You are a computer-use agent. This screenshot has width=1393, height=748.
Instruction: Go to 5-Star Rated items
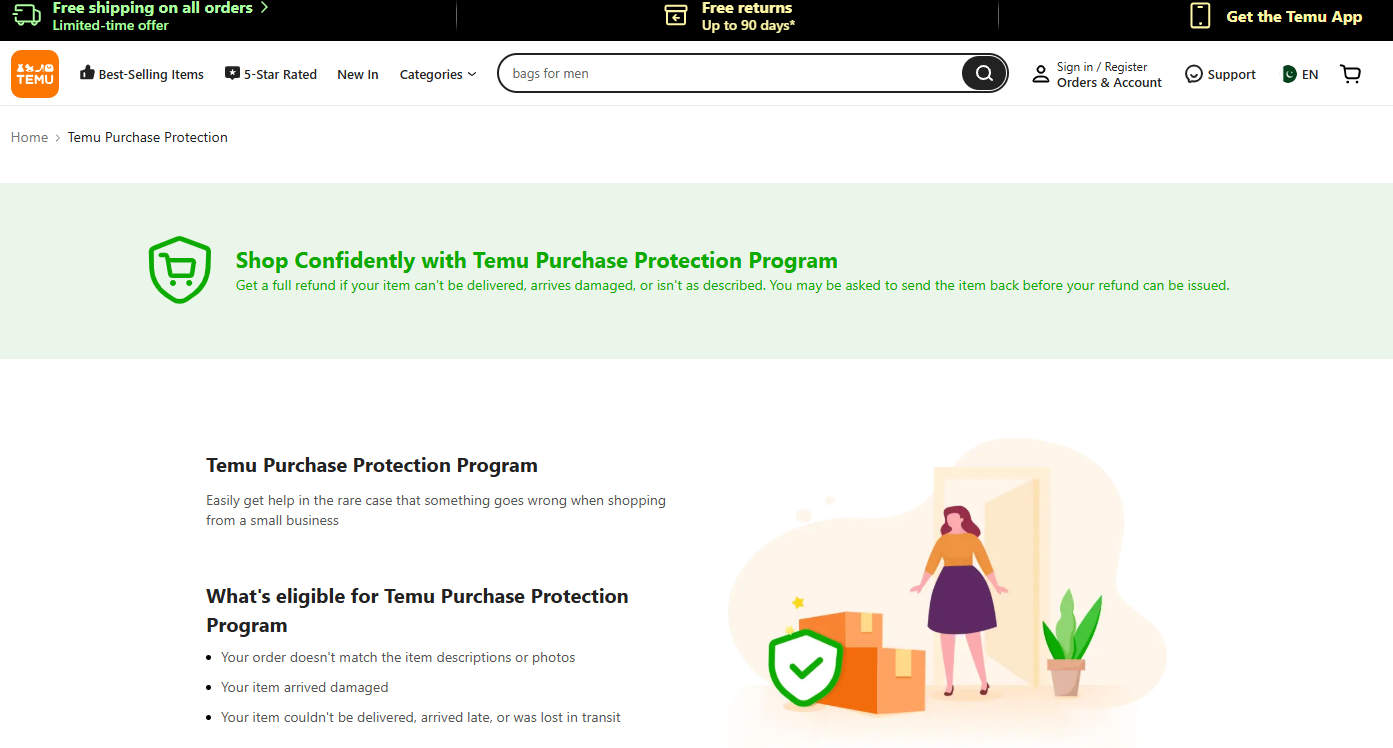(x=271, y=74)
